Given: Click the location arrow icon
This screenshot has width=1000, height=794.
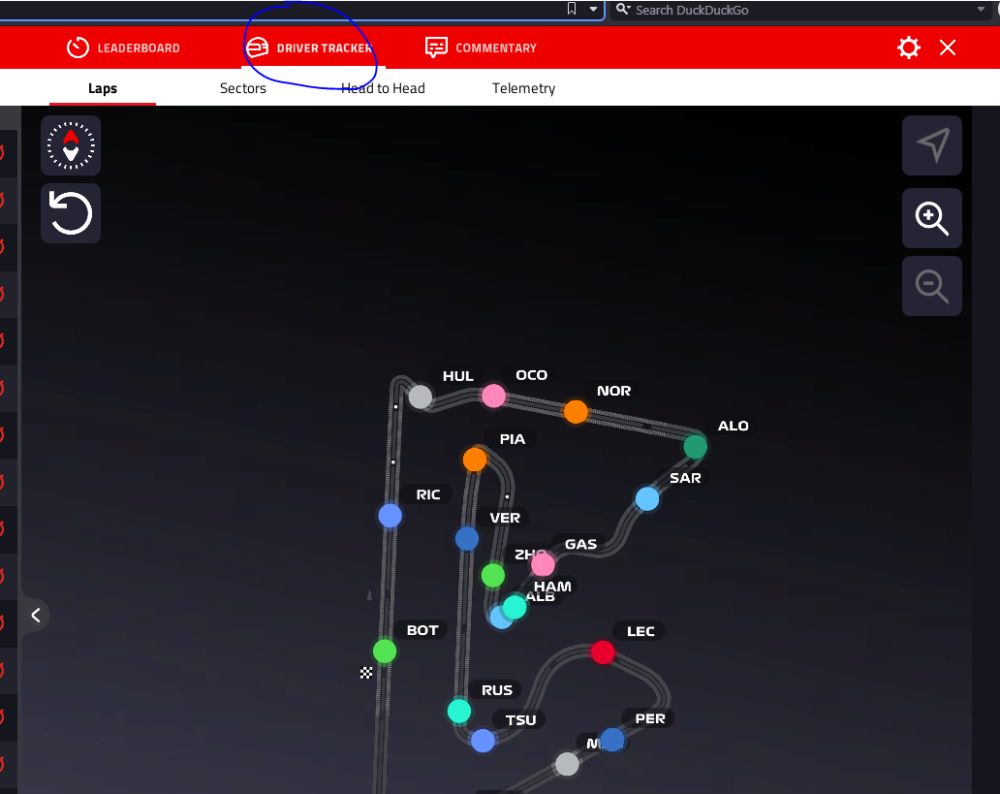Looking at the screenshot, I should tap(932, 146).
